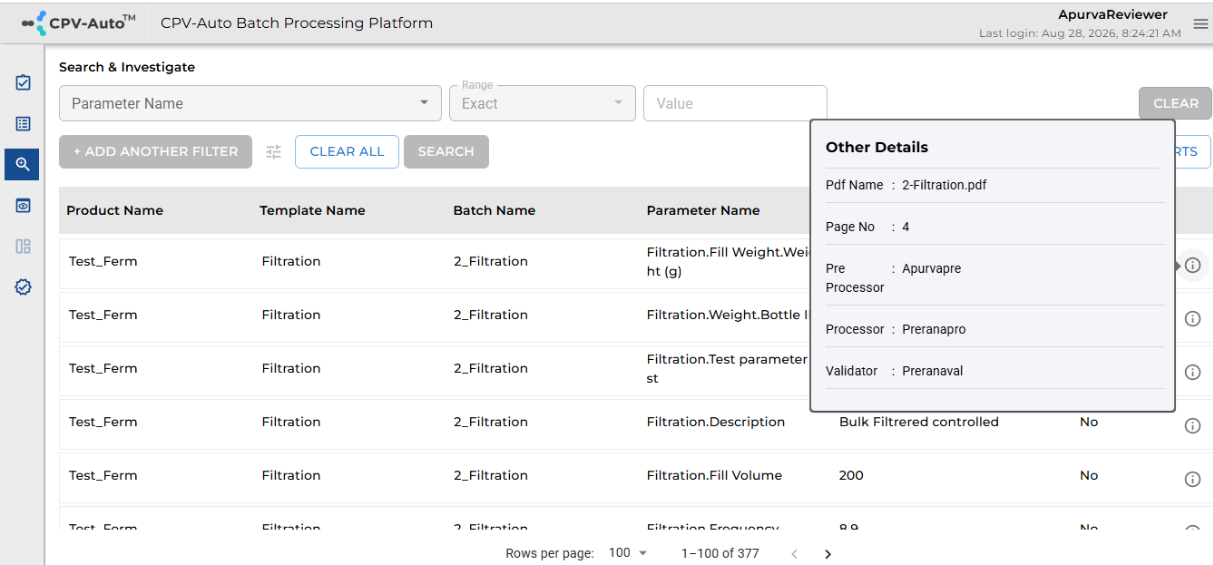Click the Value input field
The height and width of the screenshot is (565, 1213).
(x=735, y=103)
